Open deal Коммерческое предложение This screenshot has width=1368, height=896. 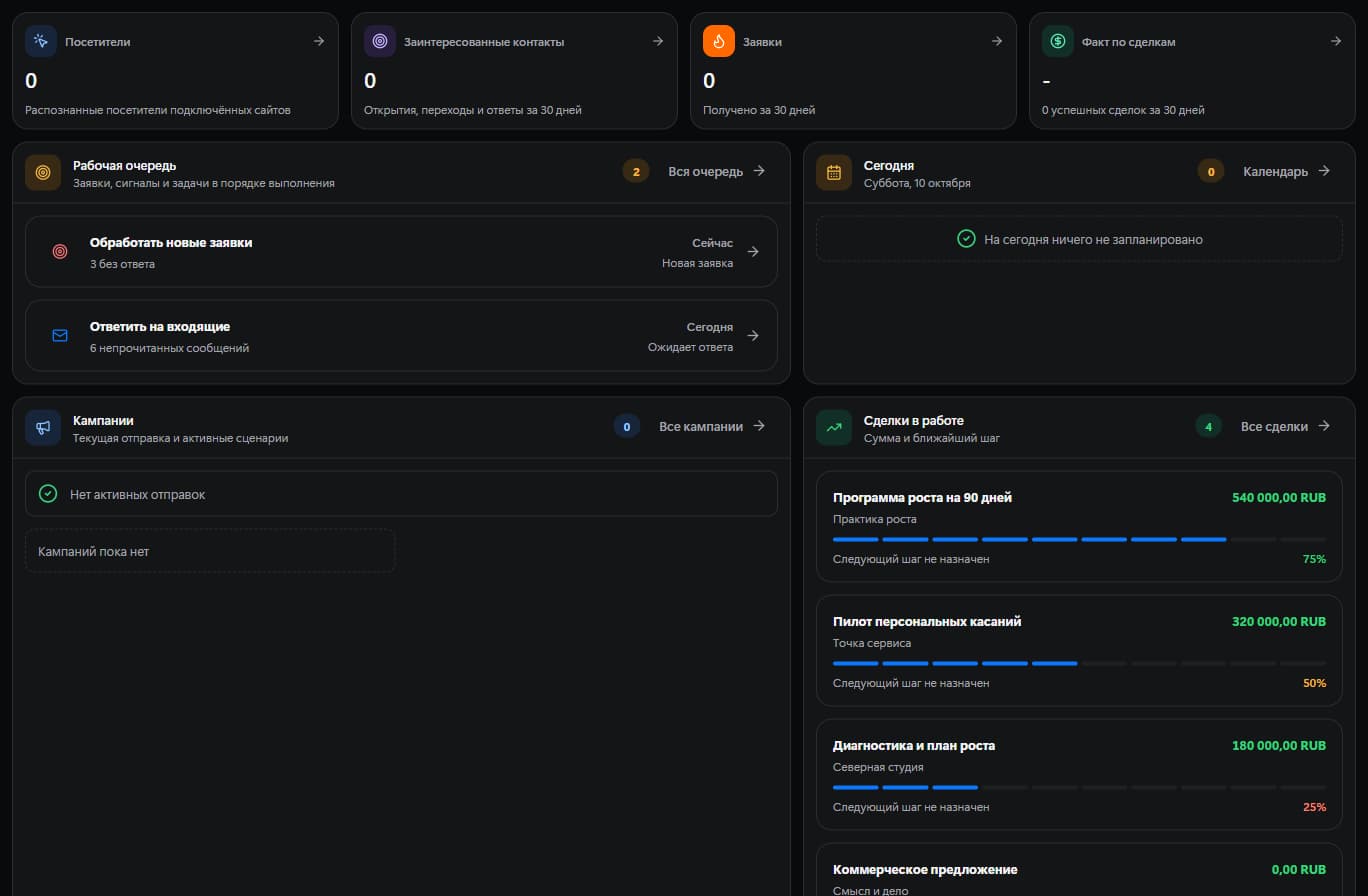[1079, 869]
